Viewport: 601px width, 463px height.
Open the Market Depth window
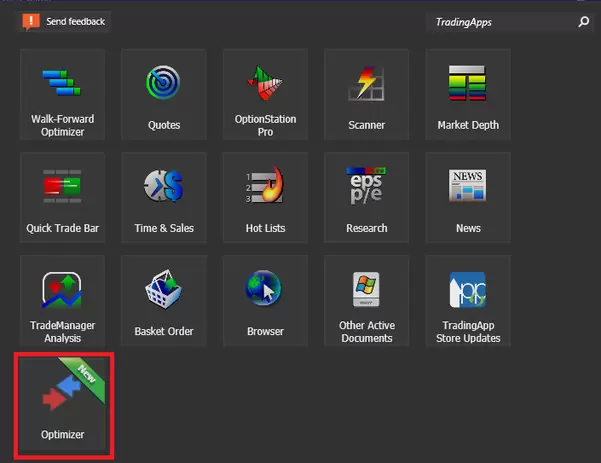[x=468, y=94]
